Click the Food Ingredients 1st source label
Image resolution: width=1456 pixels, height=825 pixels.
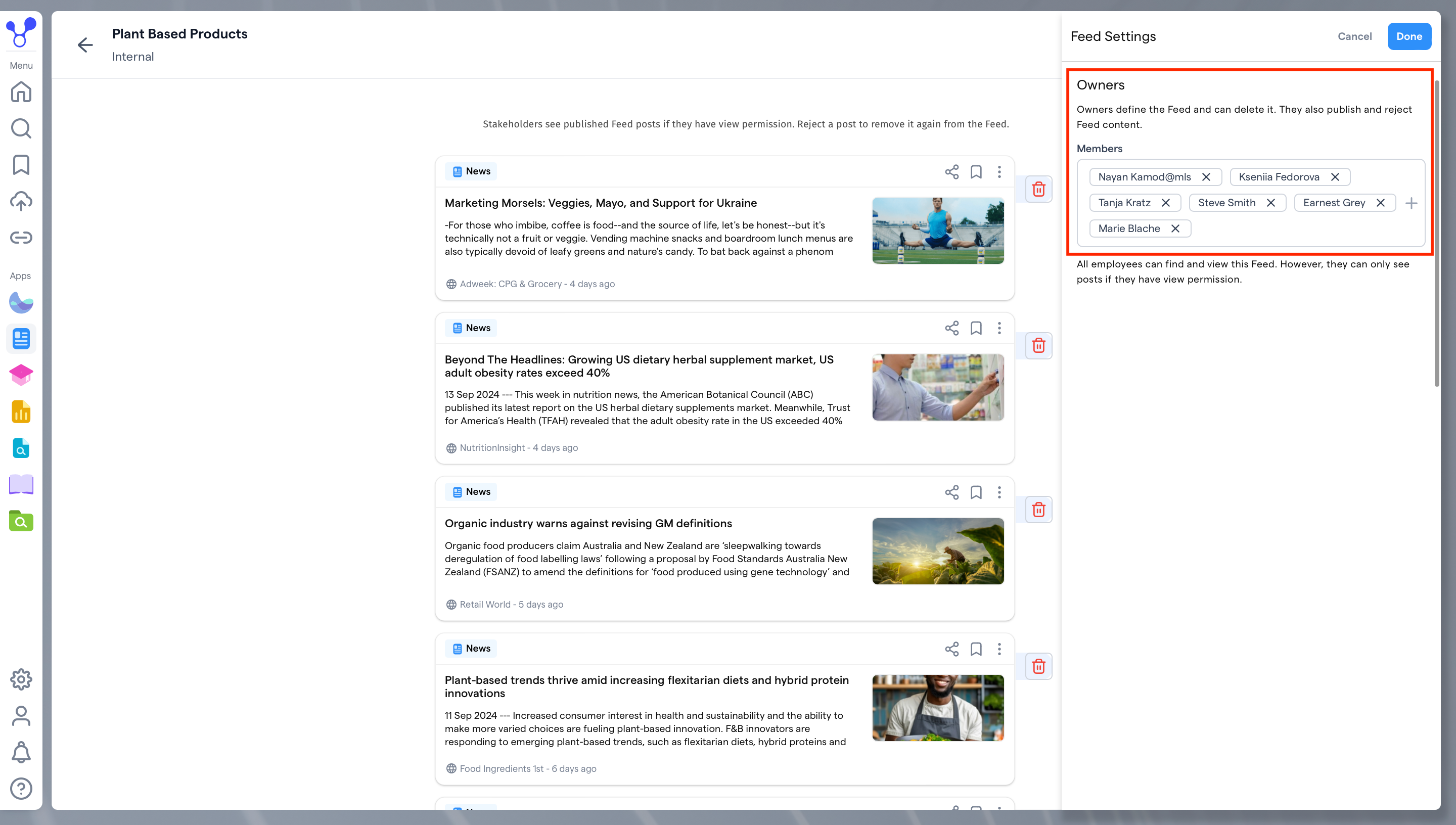(502, 769)
